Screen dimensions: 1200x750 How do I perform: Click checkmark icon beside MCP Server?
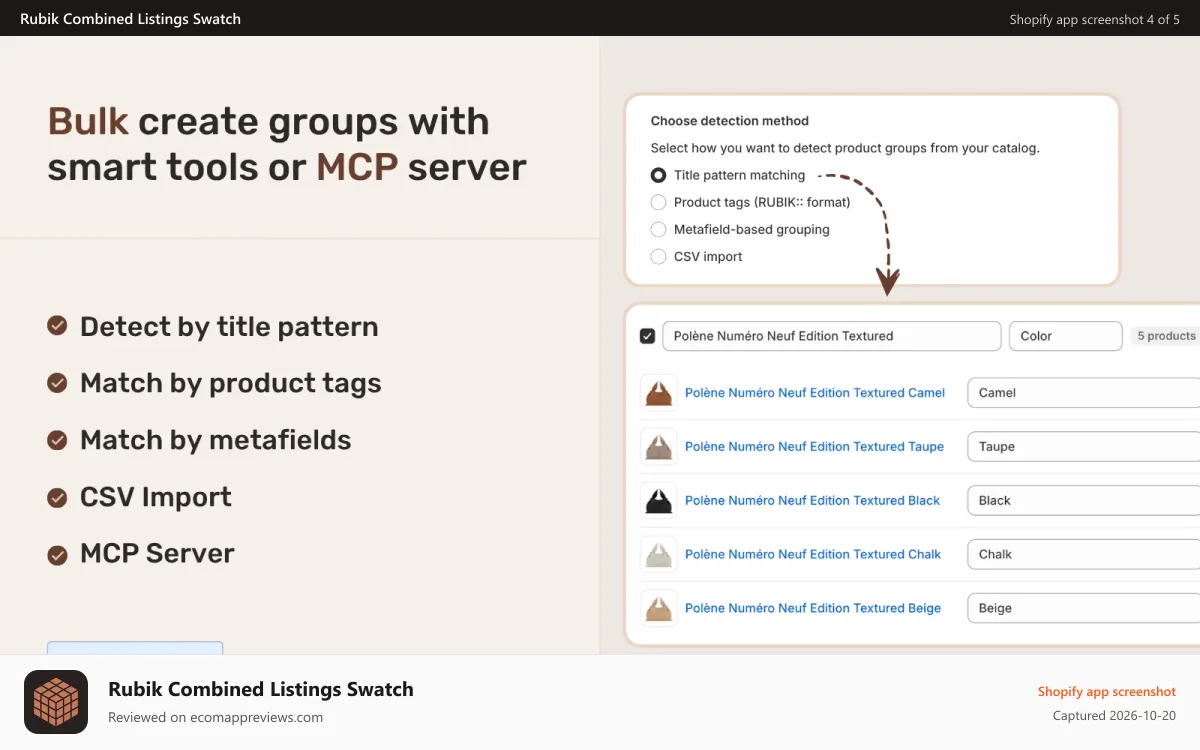[x=58, y=553]
